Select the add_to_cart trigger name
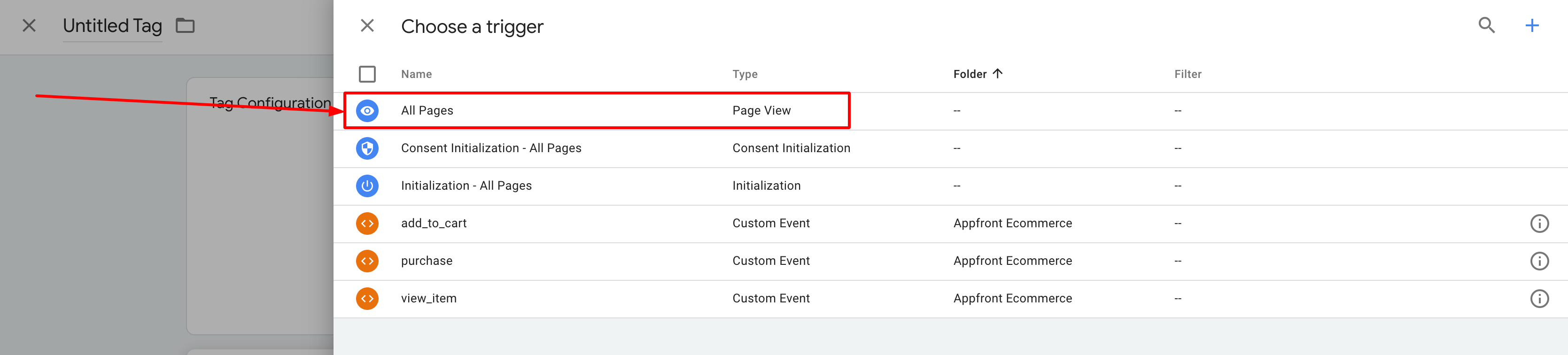The image size is (1568, 355). pyautogui.click(x=434, y=224)
